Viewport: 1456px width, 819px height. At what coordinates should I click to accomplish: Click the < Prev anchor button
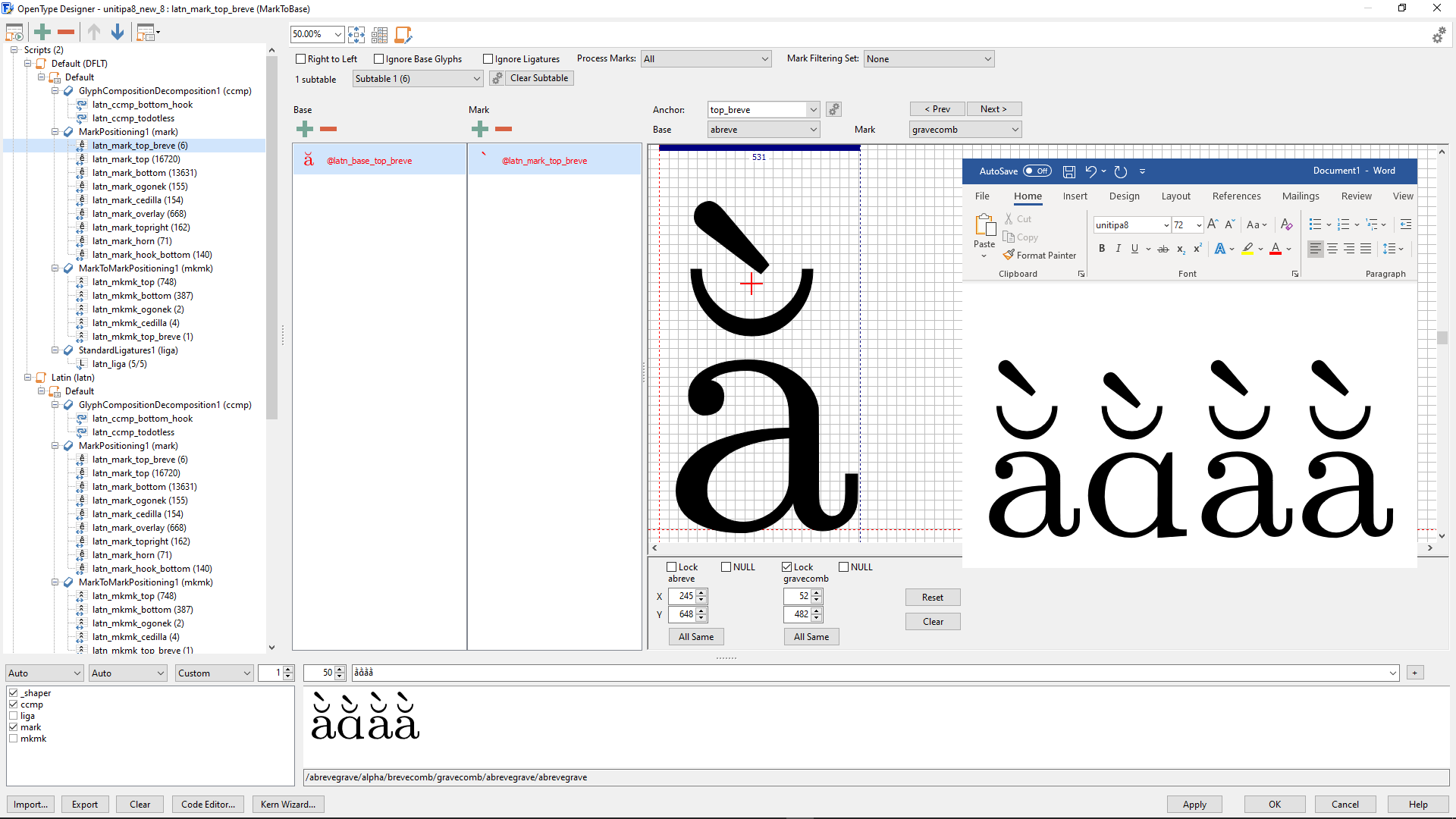pyautogui.click(x=937, y=108)
